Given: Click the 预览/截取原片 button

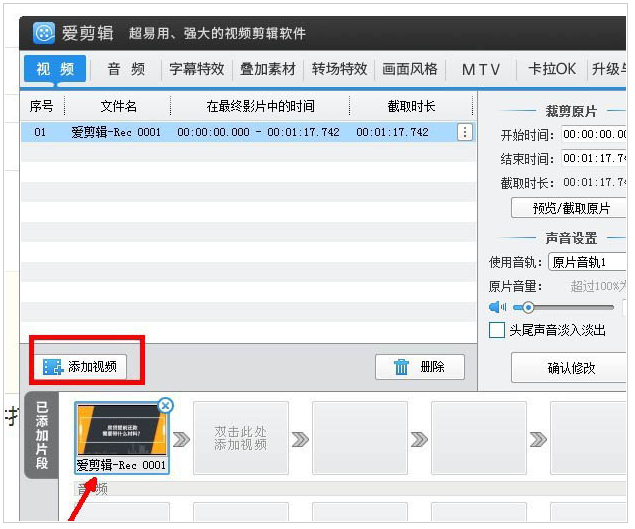Looking at the screenshot, I should pyautogui.click(x=569, y=208).
